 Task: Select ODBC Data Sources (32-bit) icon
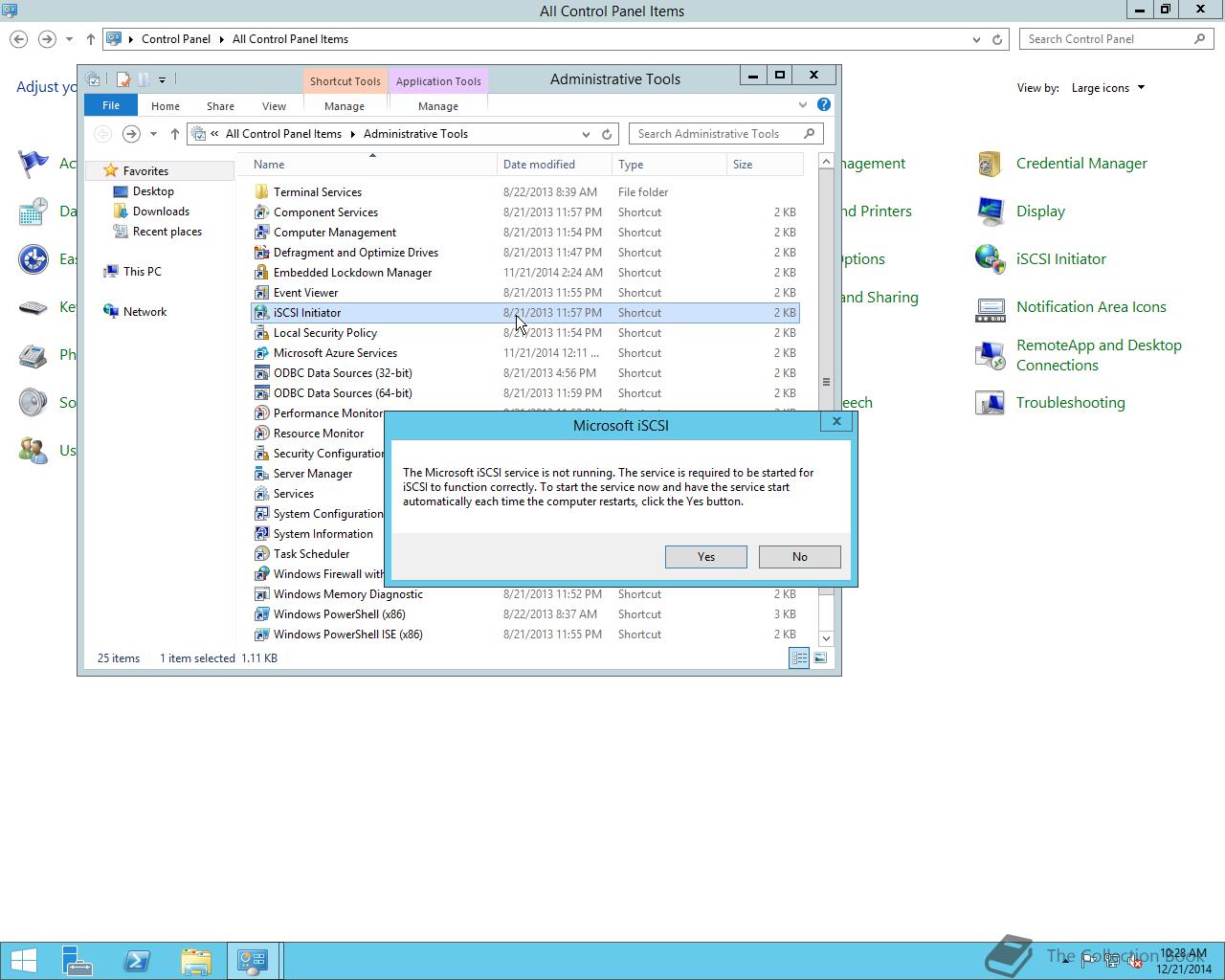261,373
